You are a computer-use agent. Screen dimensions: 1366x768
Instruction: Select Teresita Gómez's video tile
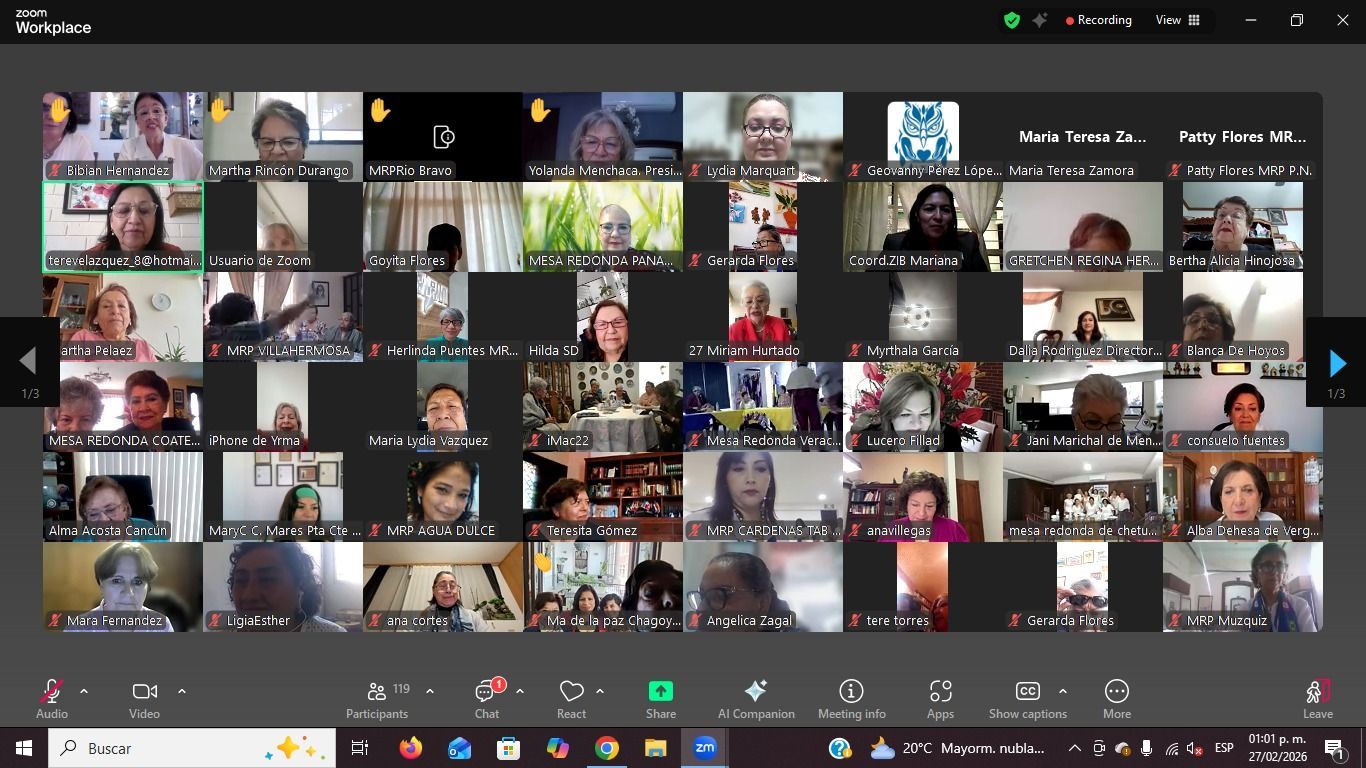[603, 497]
